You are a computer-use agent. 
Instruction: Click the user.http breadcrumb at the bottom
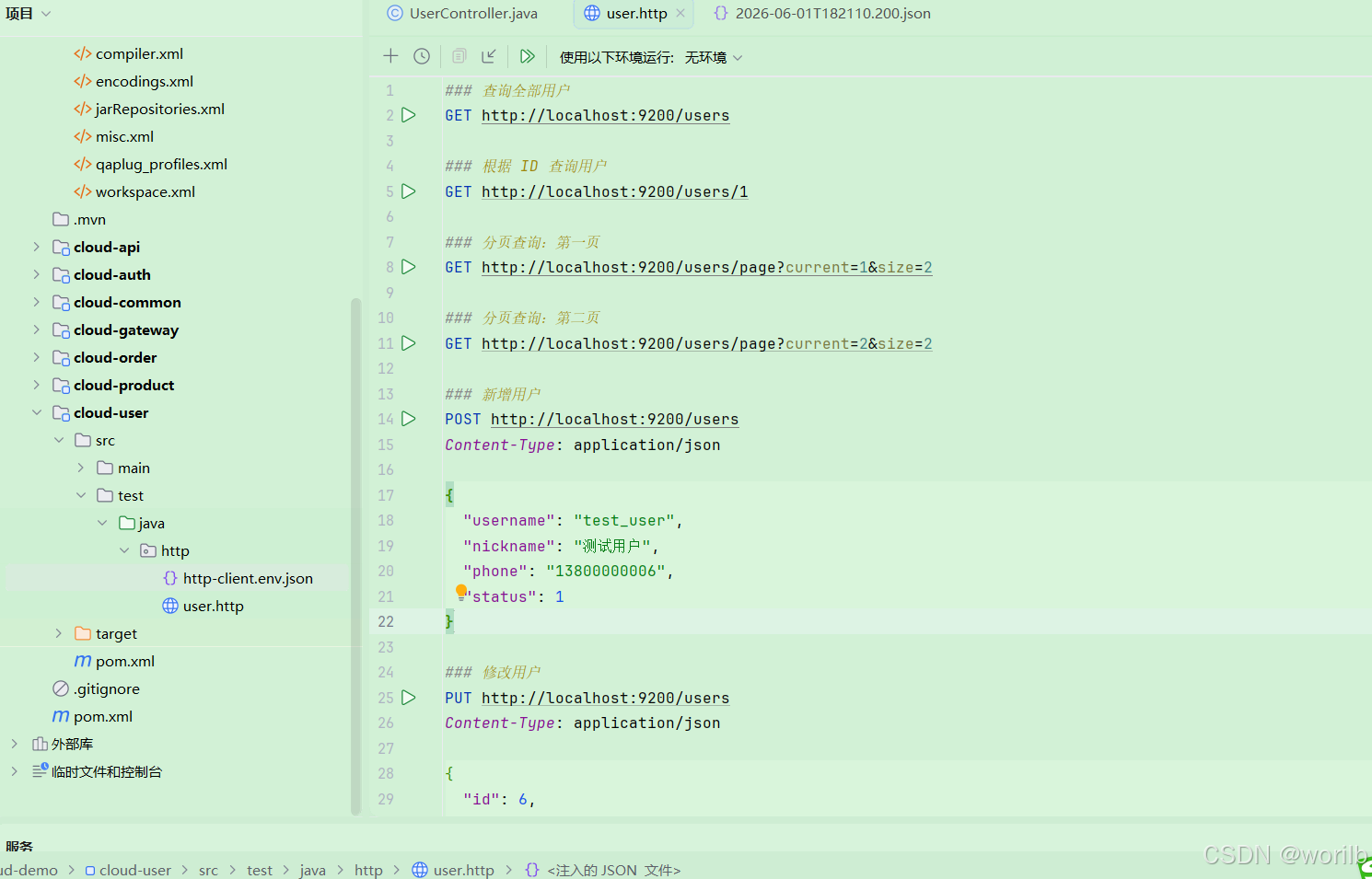click(453, 870)
